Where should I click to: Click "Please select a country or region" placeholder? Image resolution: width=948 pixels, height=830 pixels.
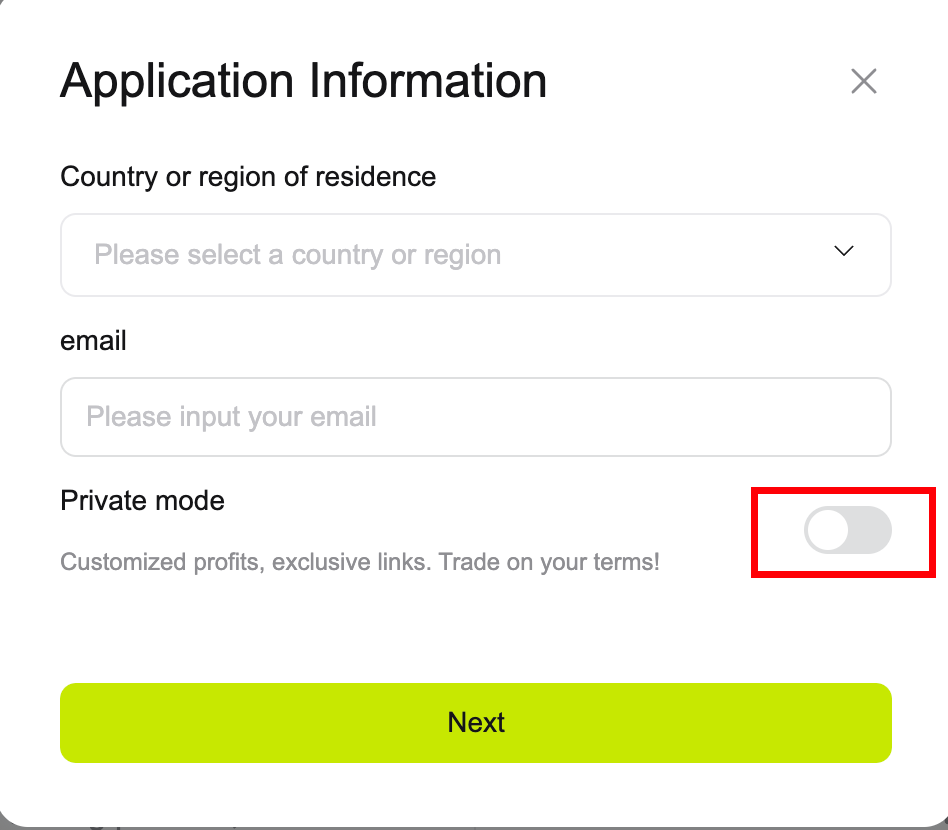(297, 255)
